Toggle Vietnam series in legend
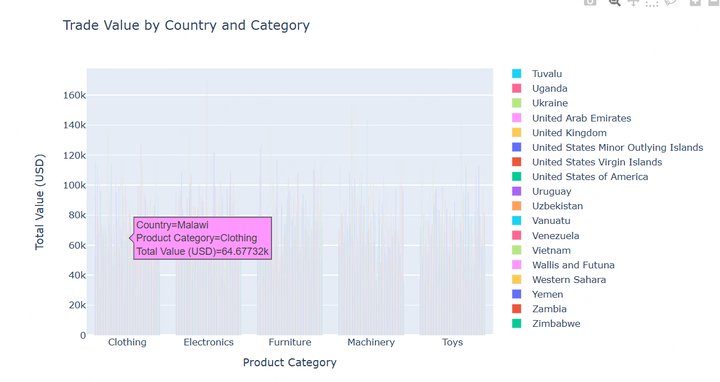The height and width of the screenshot is (382, 720). pyautogui.click(x=541, y=250)
